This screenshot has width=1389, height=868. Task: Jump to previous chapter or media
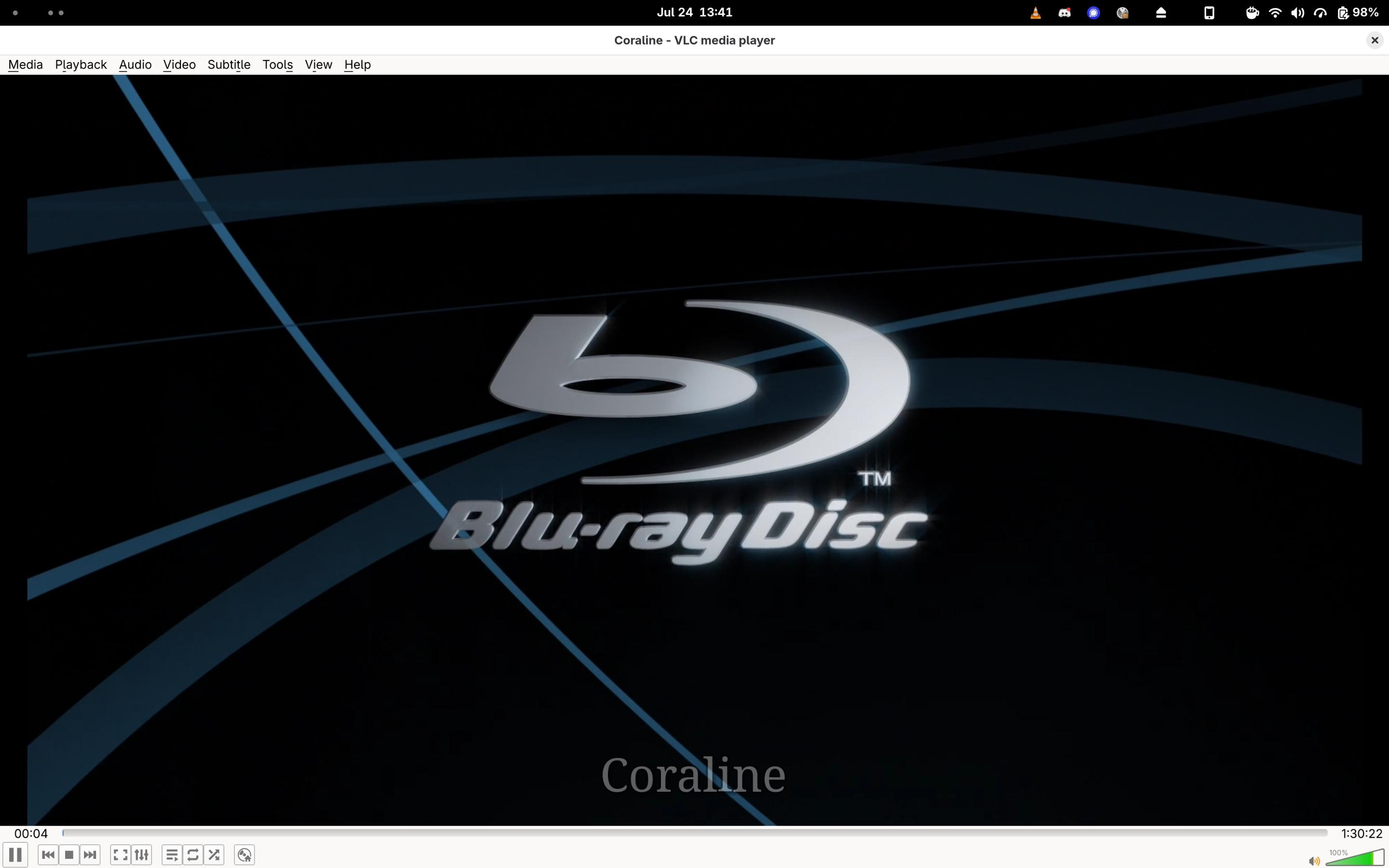(48, 855)
